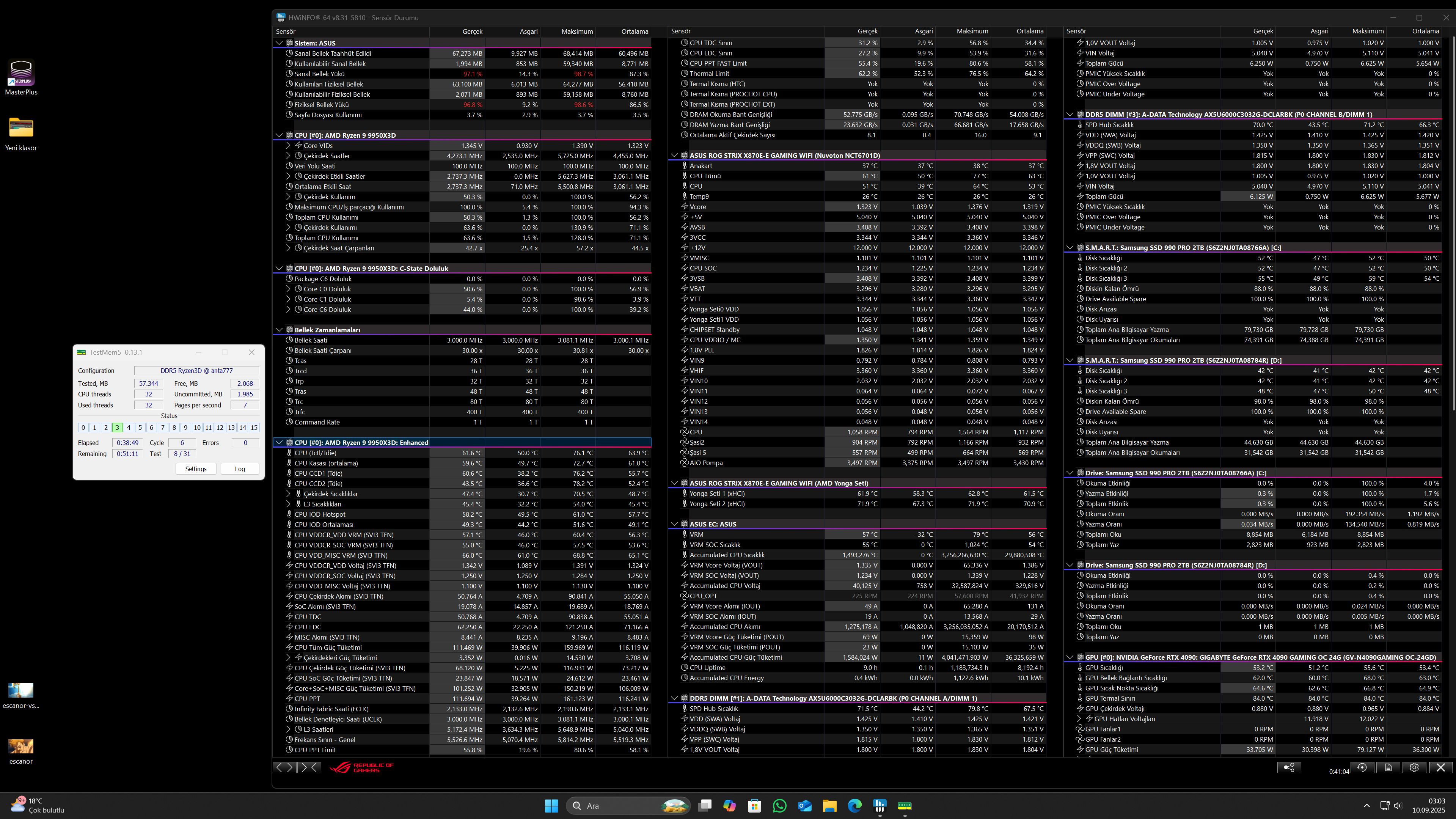Close sensors with the X toolbar icon
Screen dimensions: 1456x819
1441,767
